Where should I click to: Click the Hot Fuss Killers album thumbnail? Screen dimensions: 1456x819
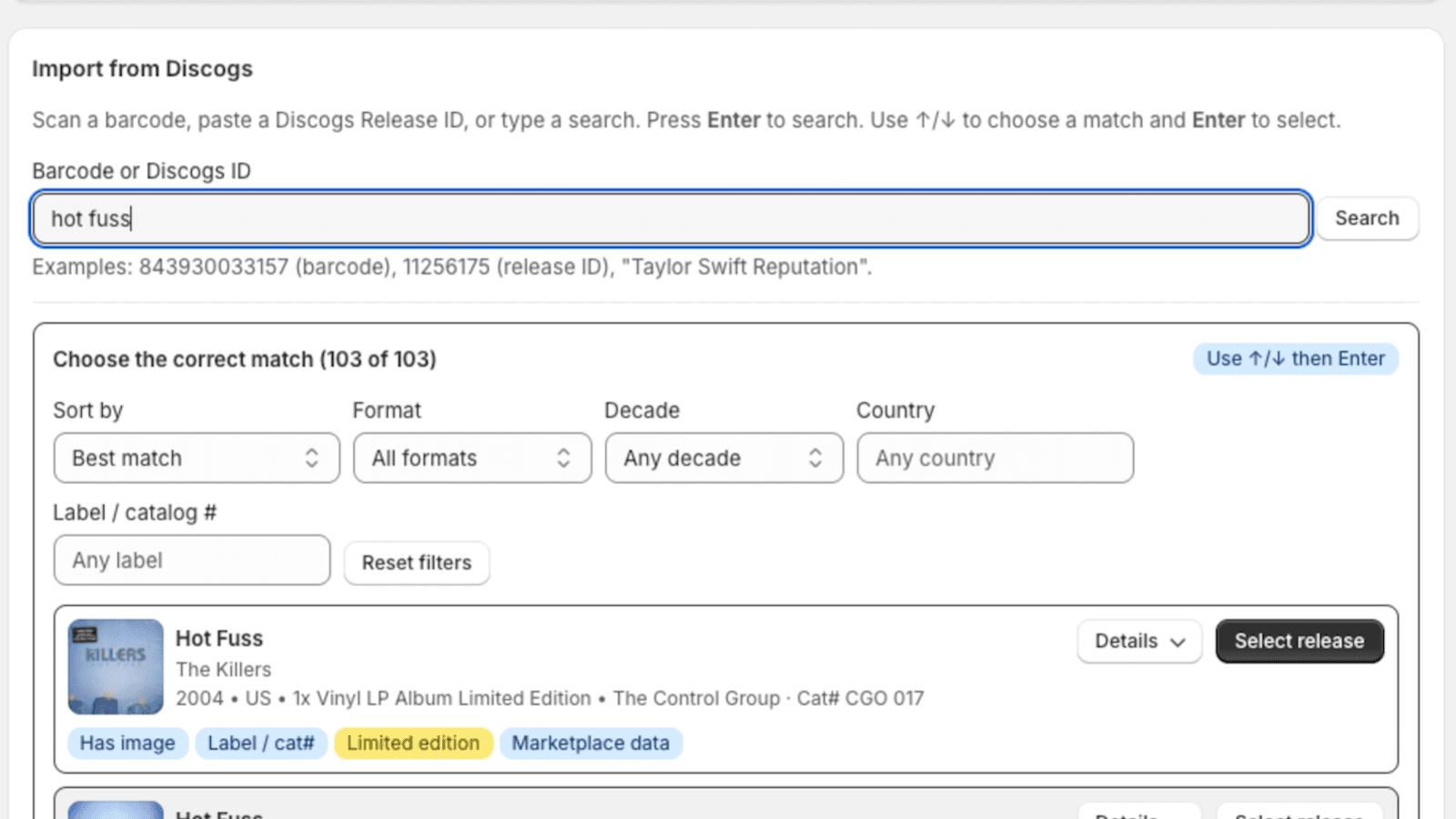[x=116, y=667]
